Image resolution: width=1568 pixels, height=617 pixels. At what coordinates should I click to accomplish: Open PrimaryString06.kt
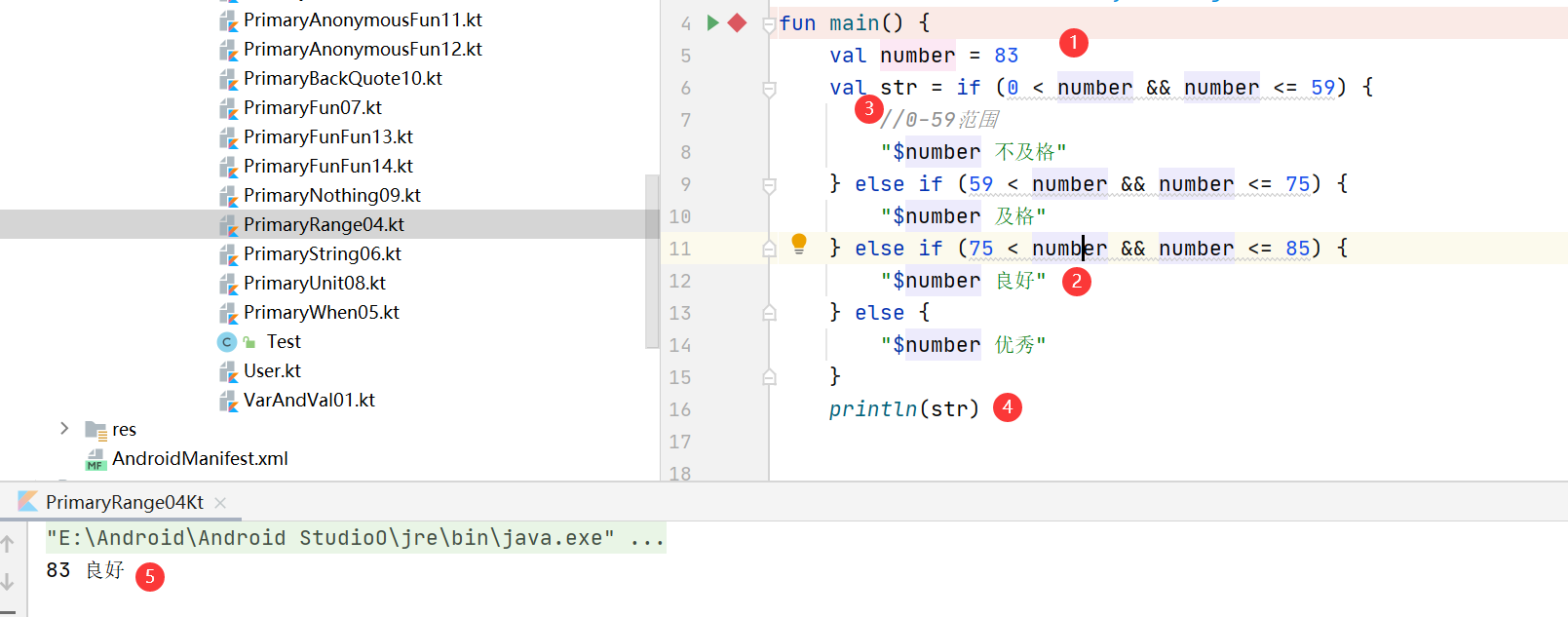tap(323, 253)
